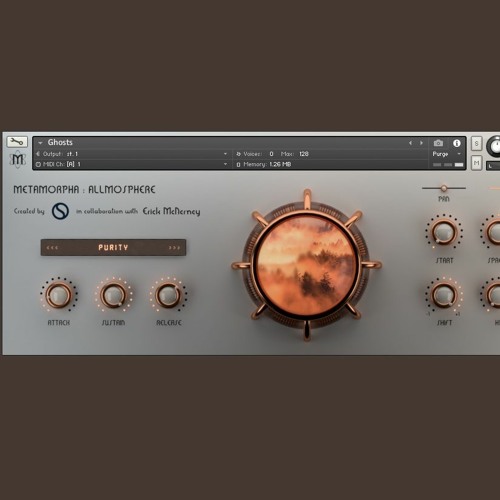Open the Purge menu dropdown
Viewport: 500px width, 500px height.
459,154
